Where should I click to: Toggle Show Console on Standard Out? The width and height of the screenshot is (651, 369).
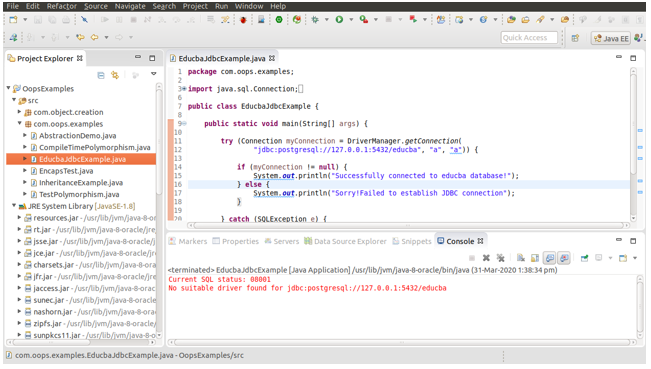(550, 258)
